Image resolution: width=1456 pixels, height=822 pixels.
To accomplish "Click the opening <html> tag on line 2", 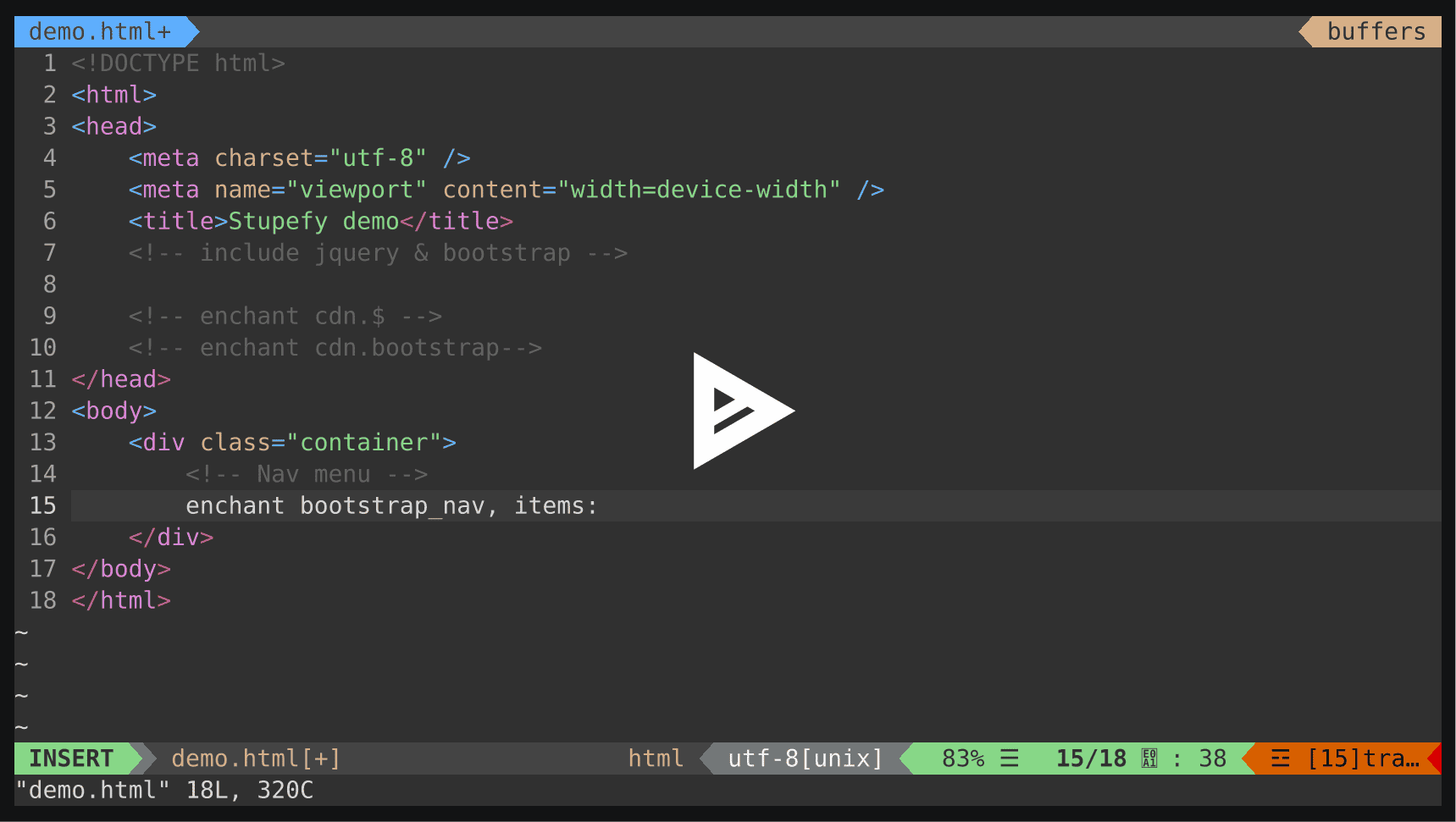I will (x=113, y=95).
